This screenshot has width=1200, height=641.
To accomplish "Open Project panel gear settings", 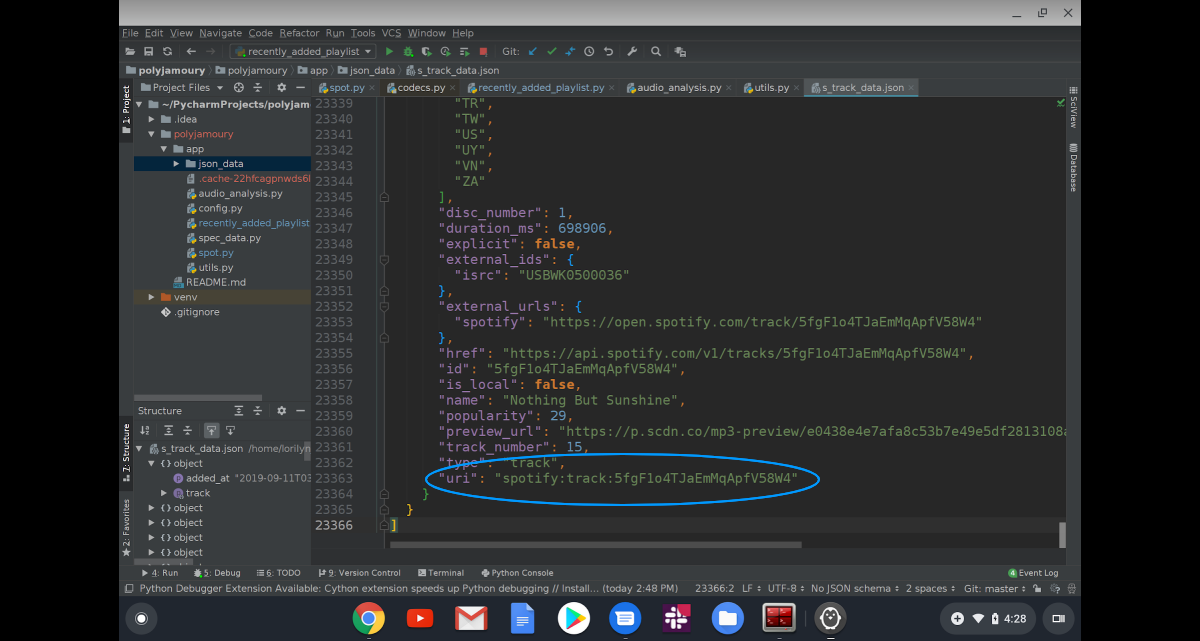I will pyautogui.click(x=283, y=88).
